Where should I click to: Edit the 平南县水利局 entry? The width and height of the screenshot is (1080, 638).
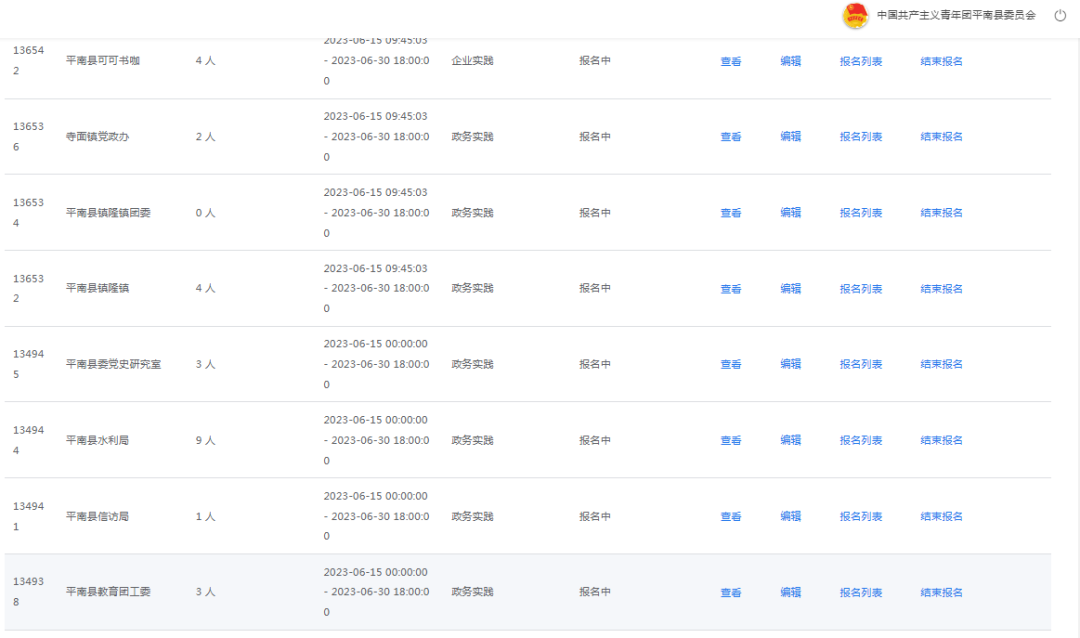[x=790, y=441]
